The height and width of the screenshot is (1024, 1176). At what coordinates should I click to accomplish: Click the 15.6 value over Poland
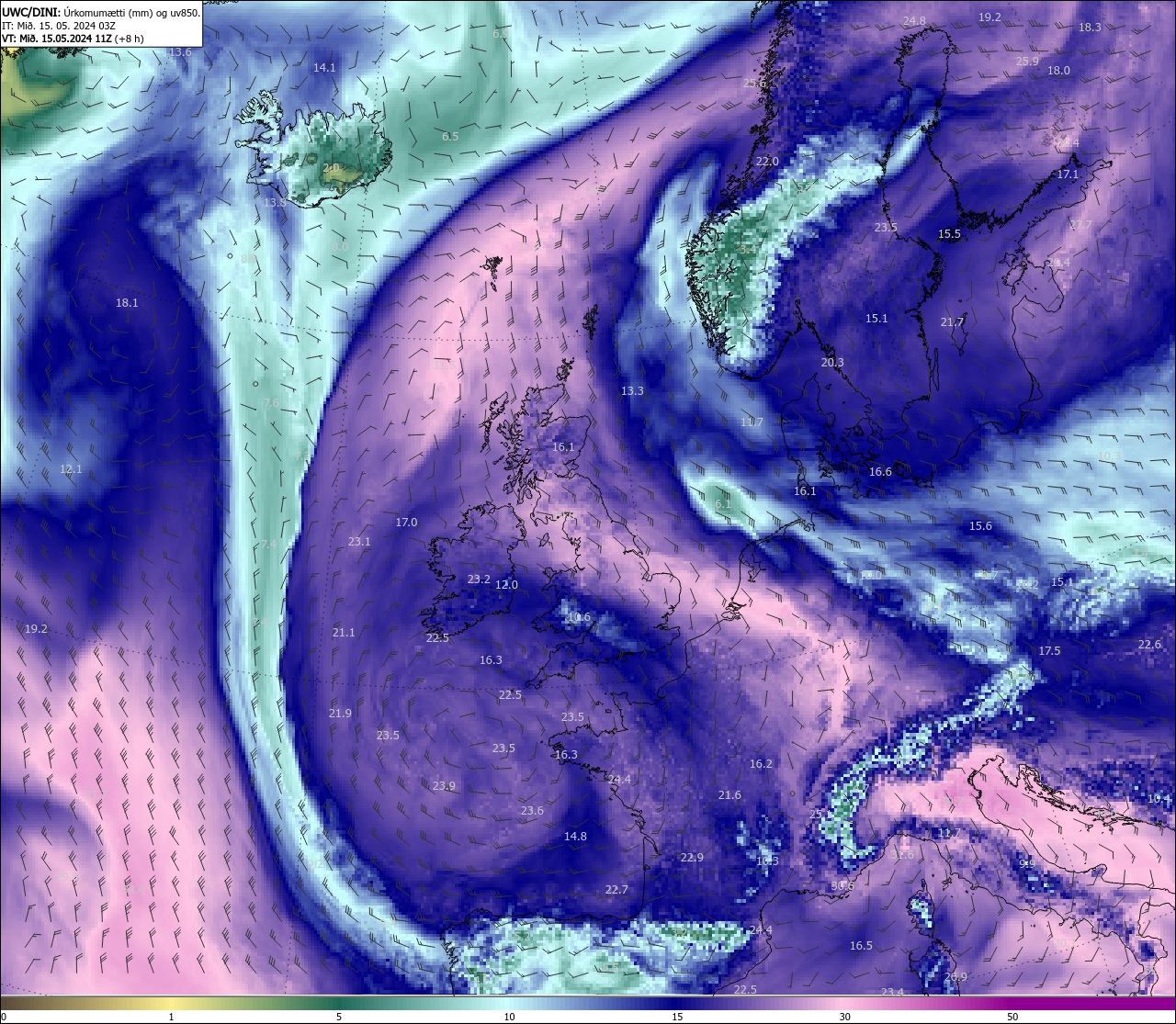(981, 526)
